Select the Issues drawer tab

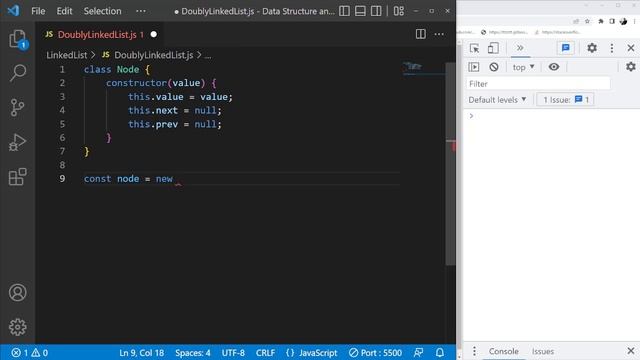point(542,351)
